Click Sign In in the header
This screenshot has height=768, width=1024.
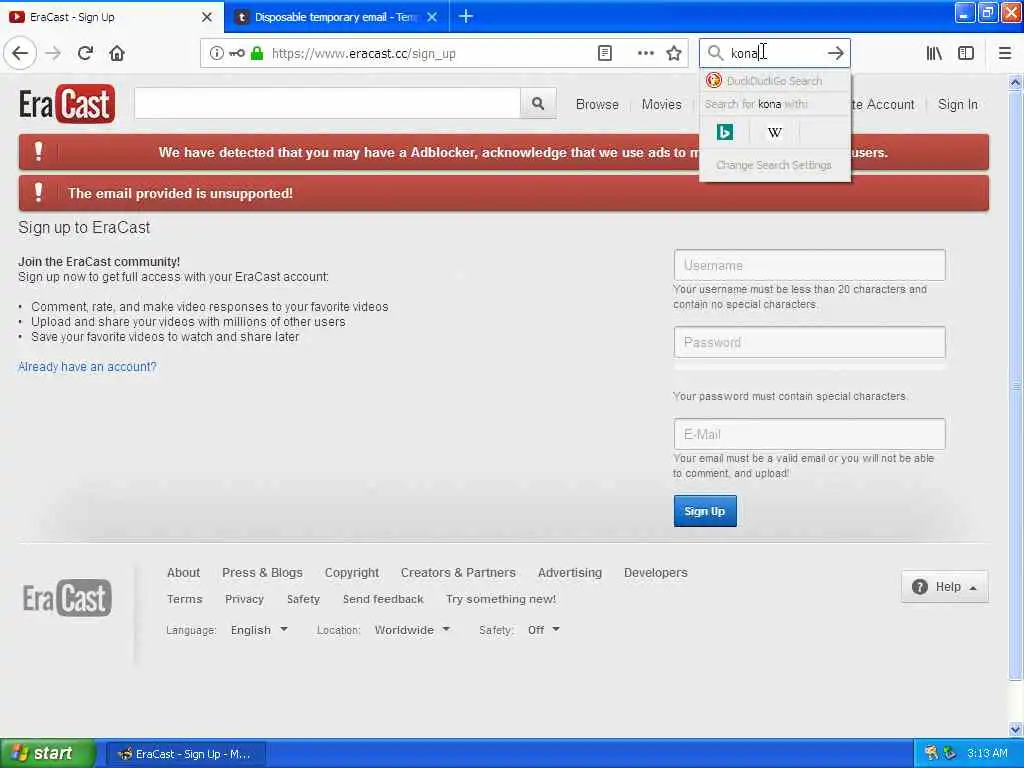[957, 104]
